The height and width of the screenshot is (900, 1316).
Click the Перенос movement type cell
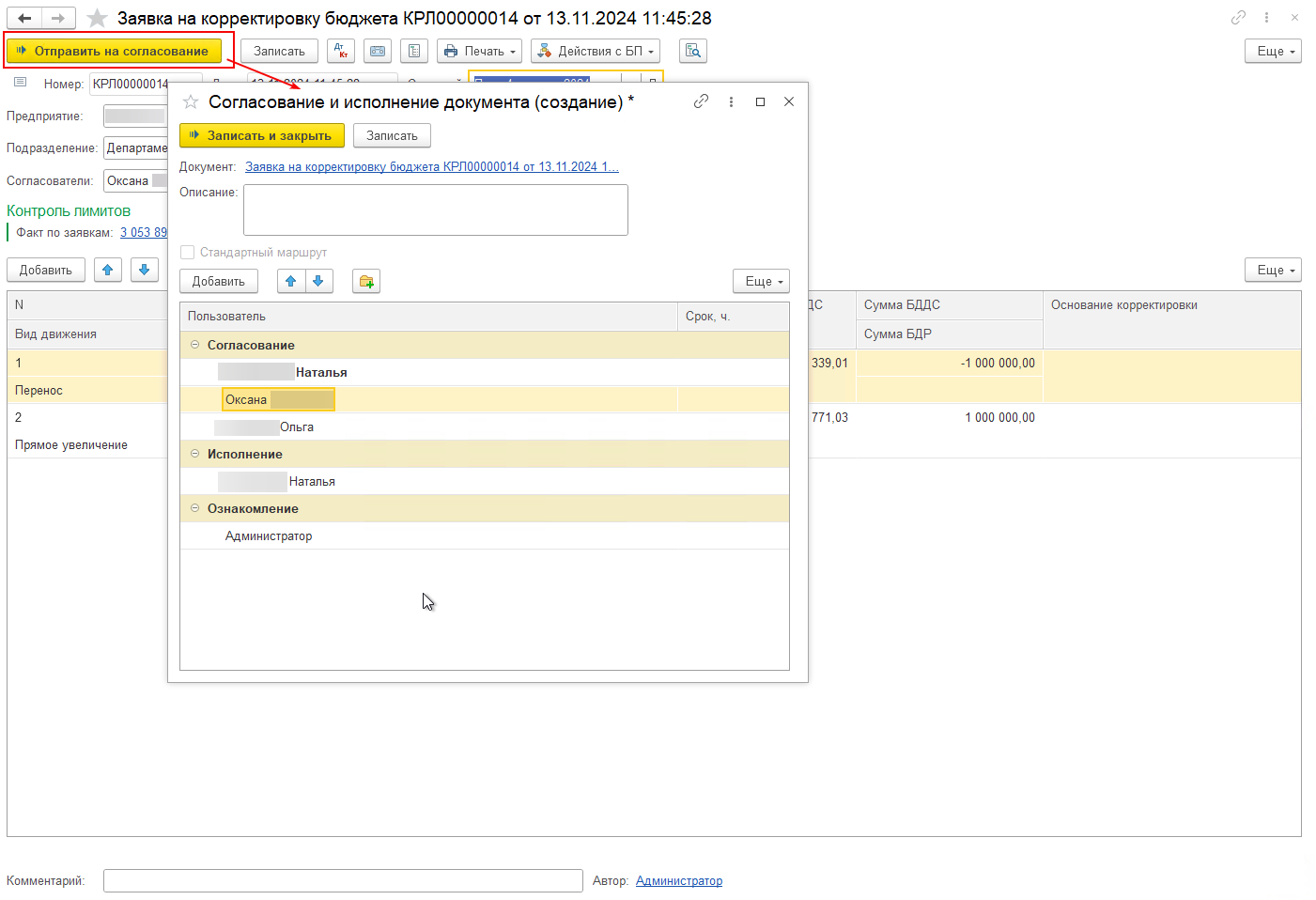coord(87,390)
